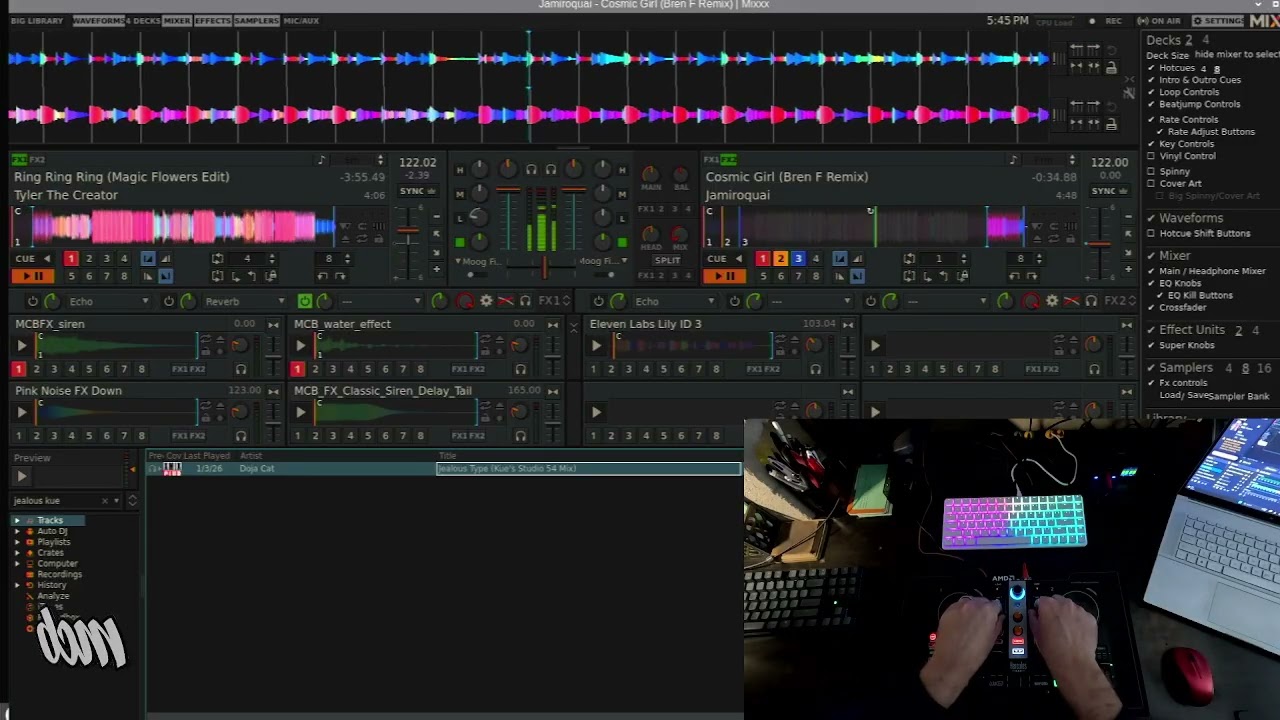Toggle the MIXER top bar tab
Screen dimensions: 1280x720
point(176,21)
